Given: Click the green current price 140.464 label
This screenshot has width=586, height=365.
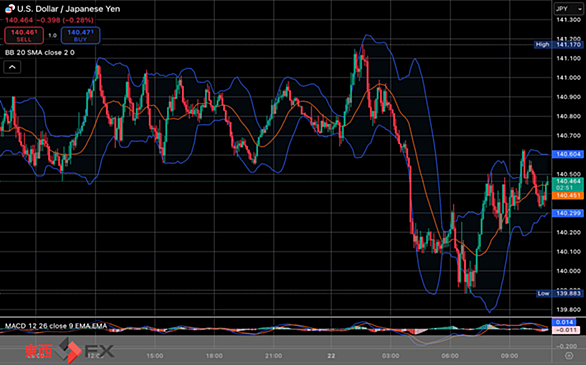Looking at the screenshot, I should click(568, 184).
